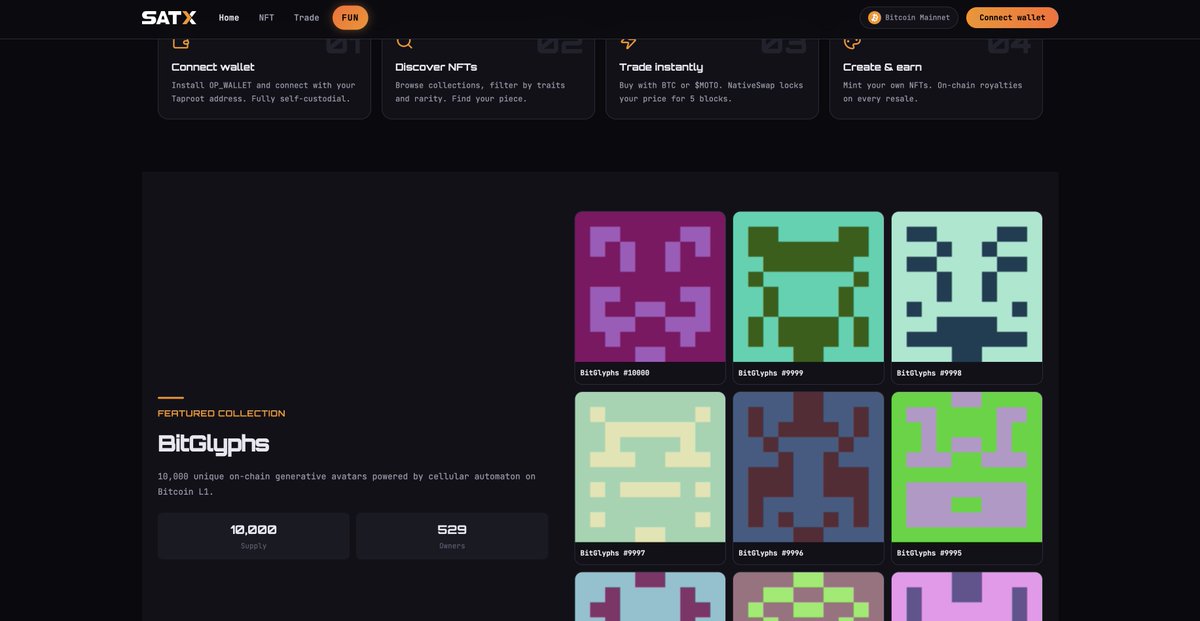Screen dimensions: 1200x621
Task: Click 'Mint your own NFTs' description text
Action: [932, 92]
